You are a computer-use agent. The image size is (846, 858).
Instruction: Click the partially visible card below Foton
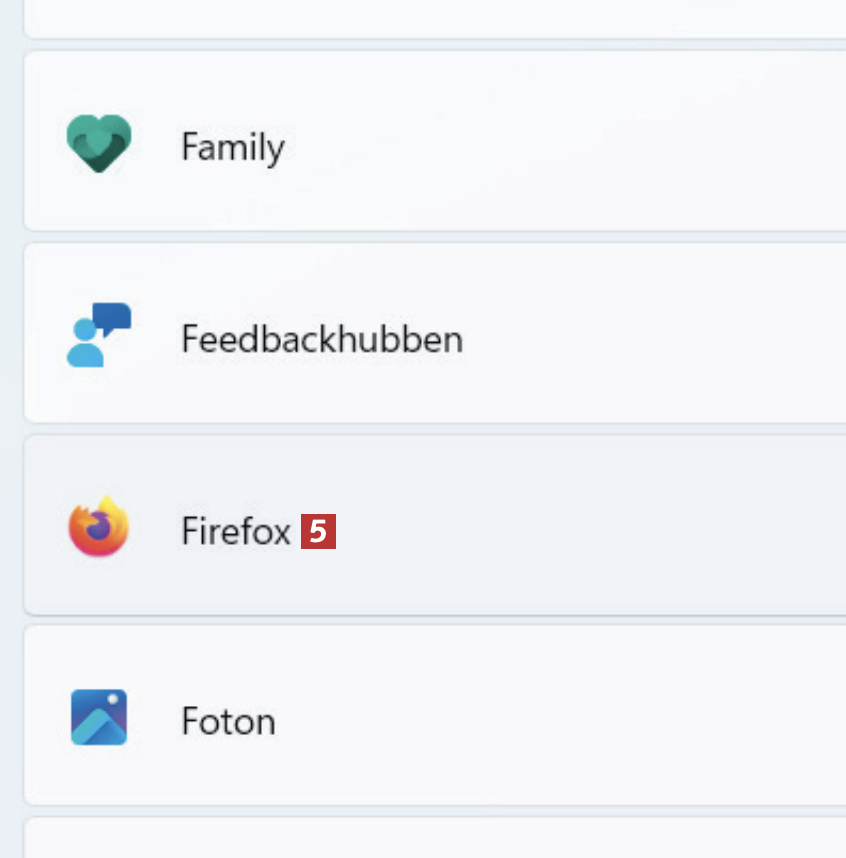pyautogui.click(x=430, y=840)
